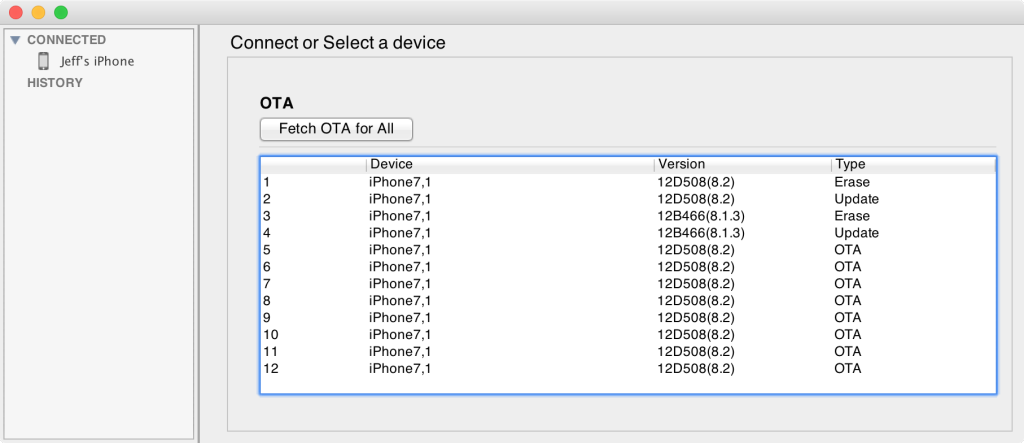Select row 2 with 12D508(8.2) Update
1024x443 pixels.
click(x=628, y=199)
